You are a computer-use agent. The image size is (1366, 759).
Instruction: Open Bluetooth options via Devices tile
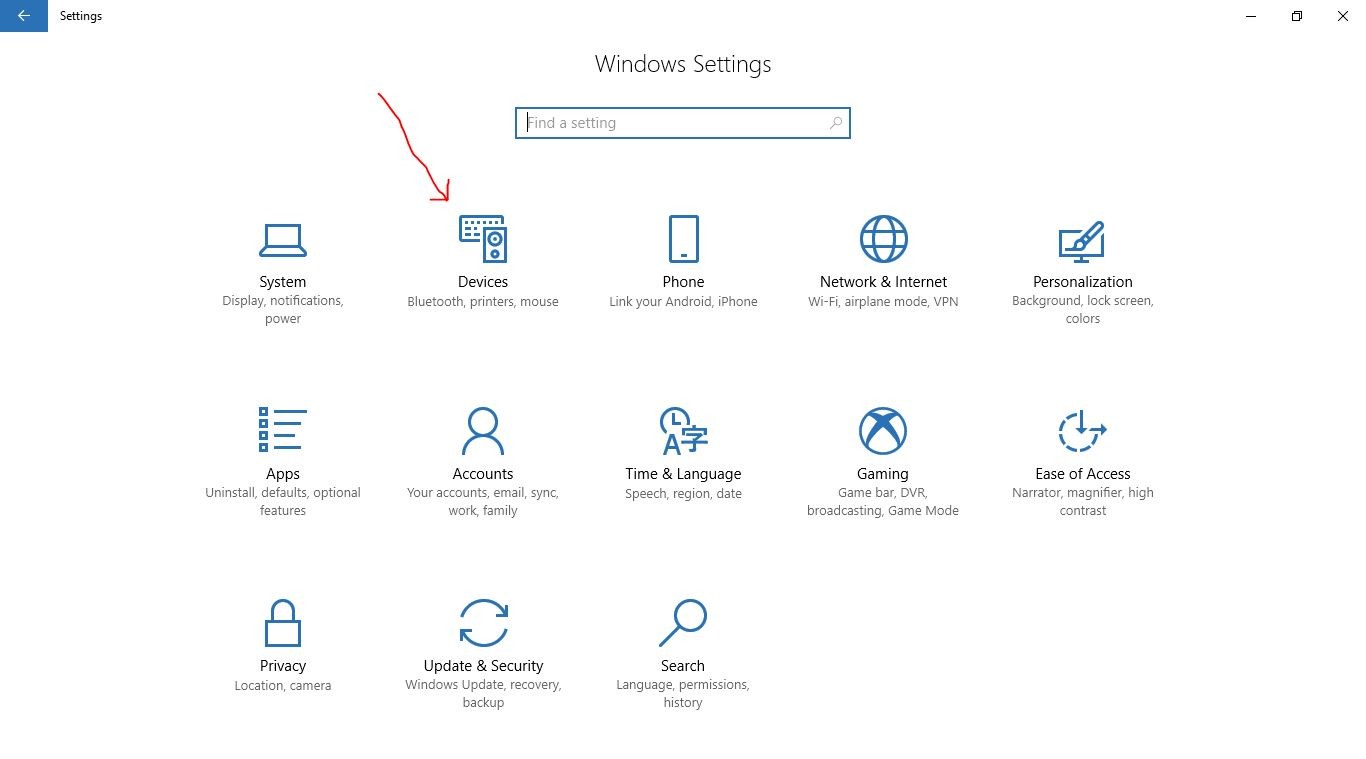(483, 260)
